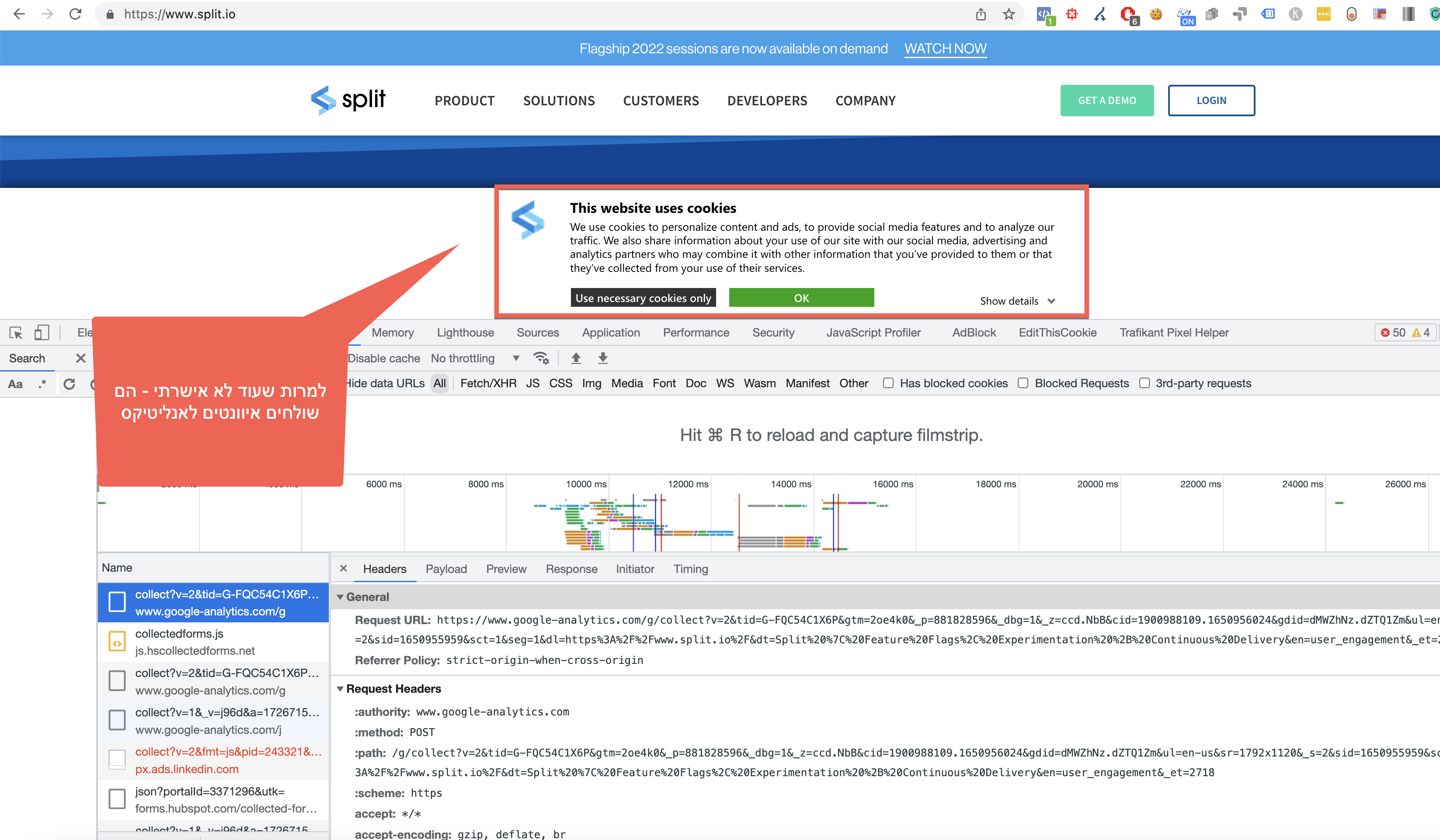
Task: Open the SOLUTIONS navigation menu
Action: coord(559,101)
